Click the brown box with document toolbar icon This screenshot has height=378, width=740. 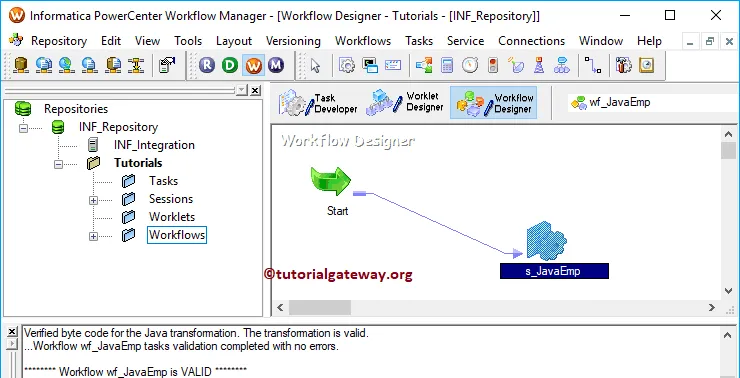pos(113,65)
